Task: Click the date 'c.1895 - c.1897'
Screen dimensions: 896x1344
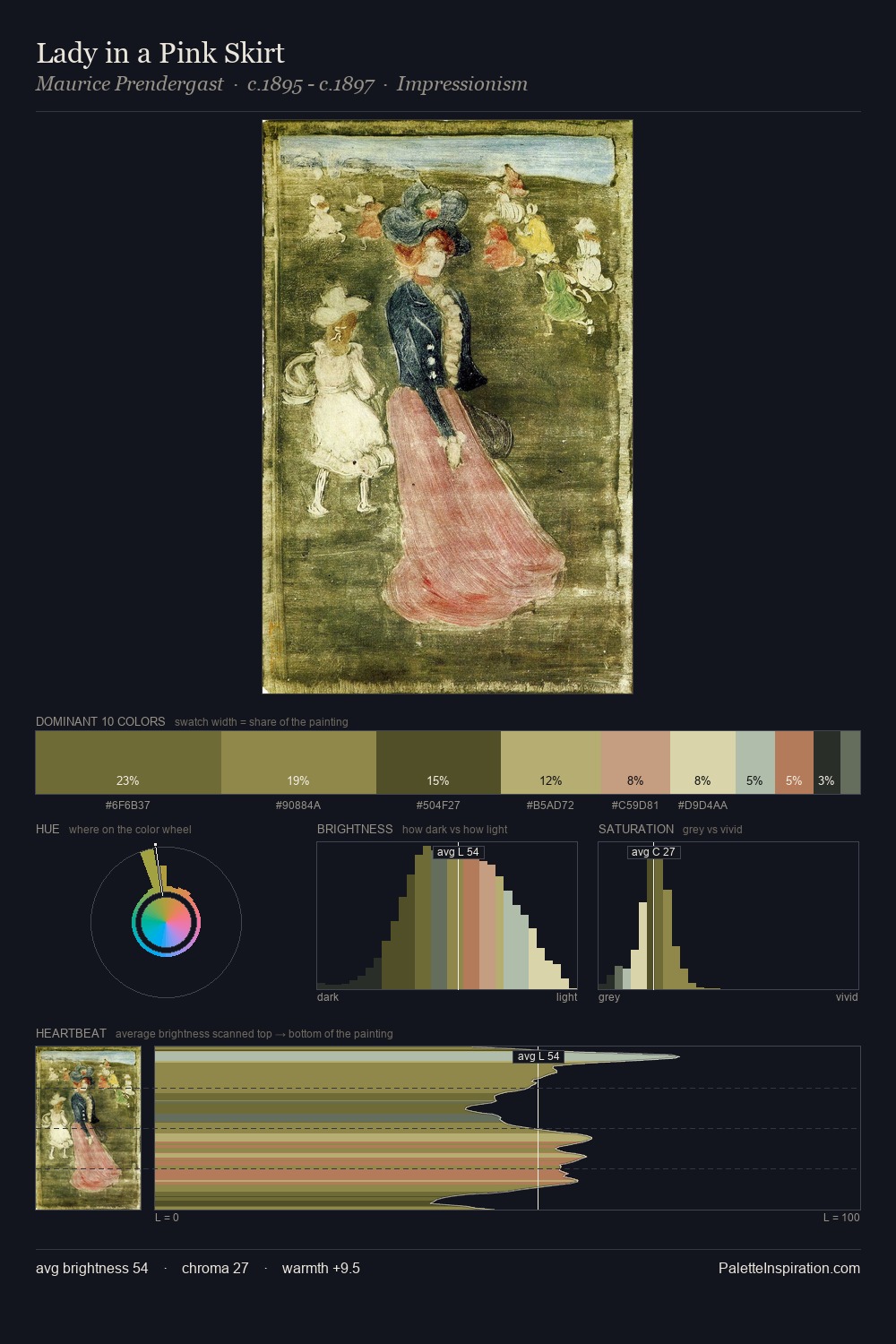Action: click(x=310, y=84)
